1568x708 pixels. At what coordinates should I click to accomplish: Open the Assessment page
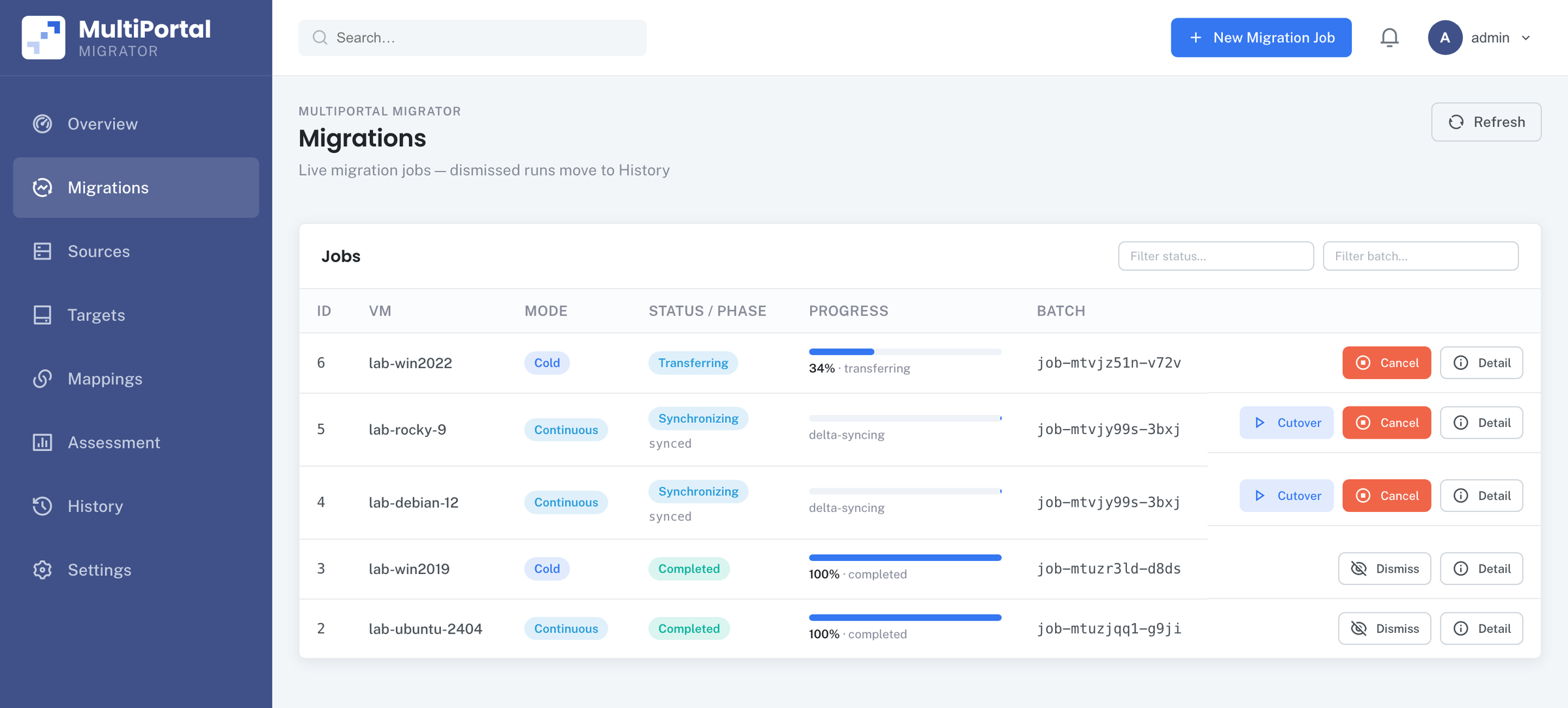coord(136,443)
